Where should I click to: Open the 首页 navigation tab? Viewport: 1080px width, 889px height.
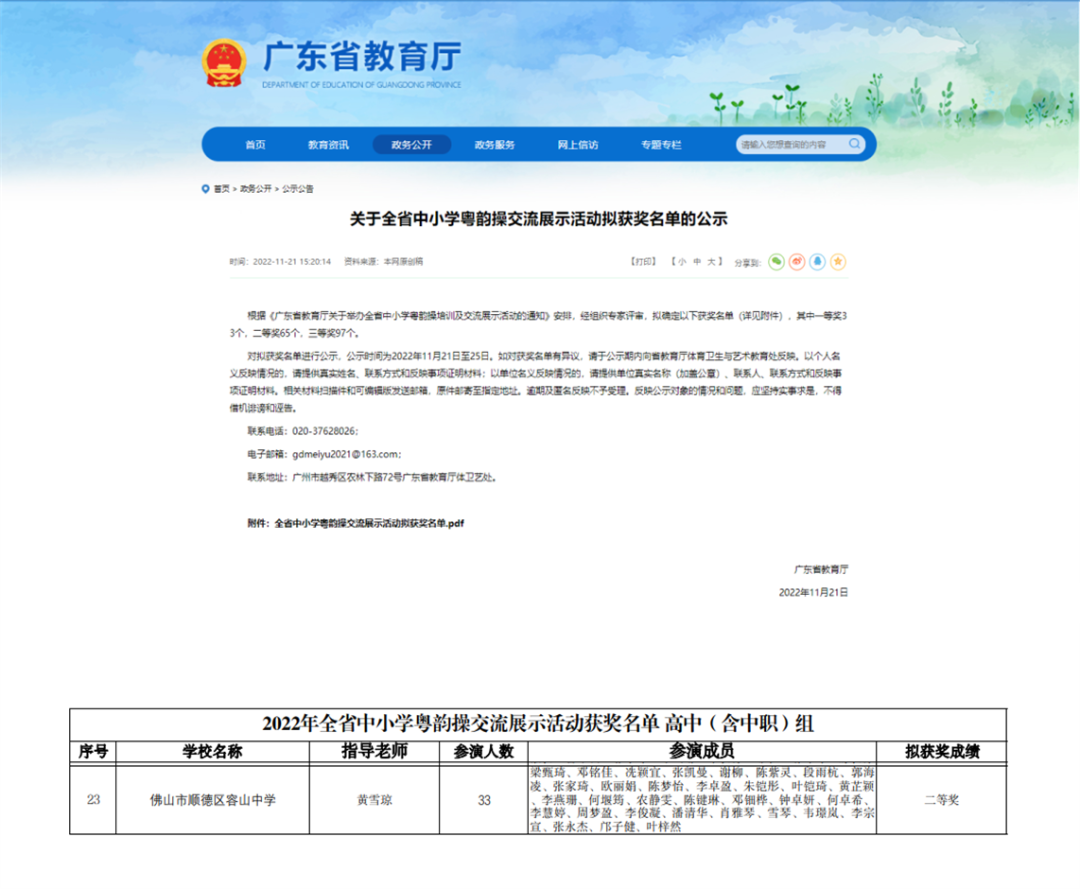click(x=255, y=145)
